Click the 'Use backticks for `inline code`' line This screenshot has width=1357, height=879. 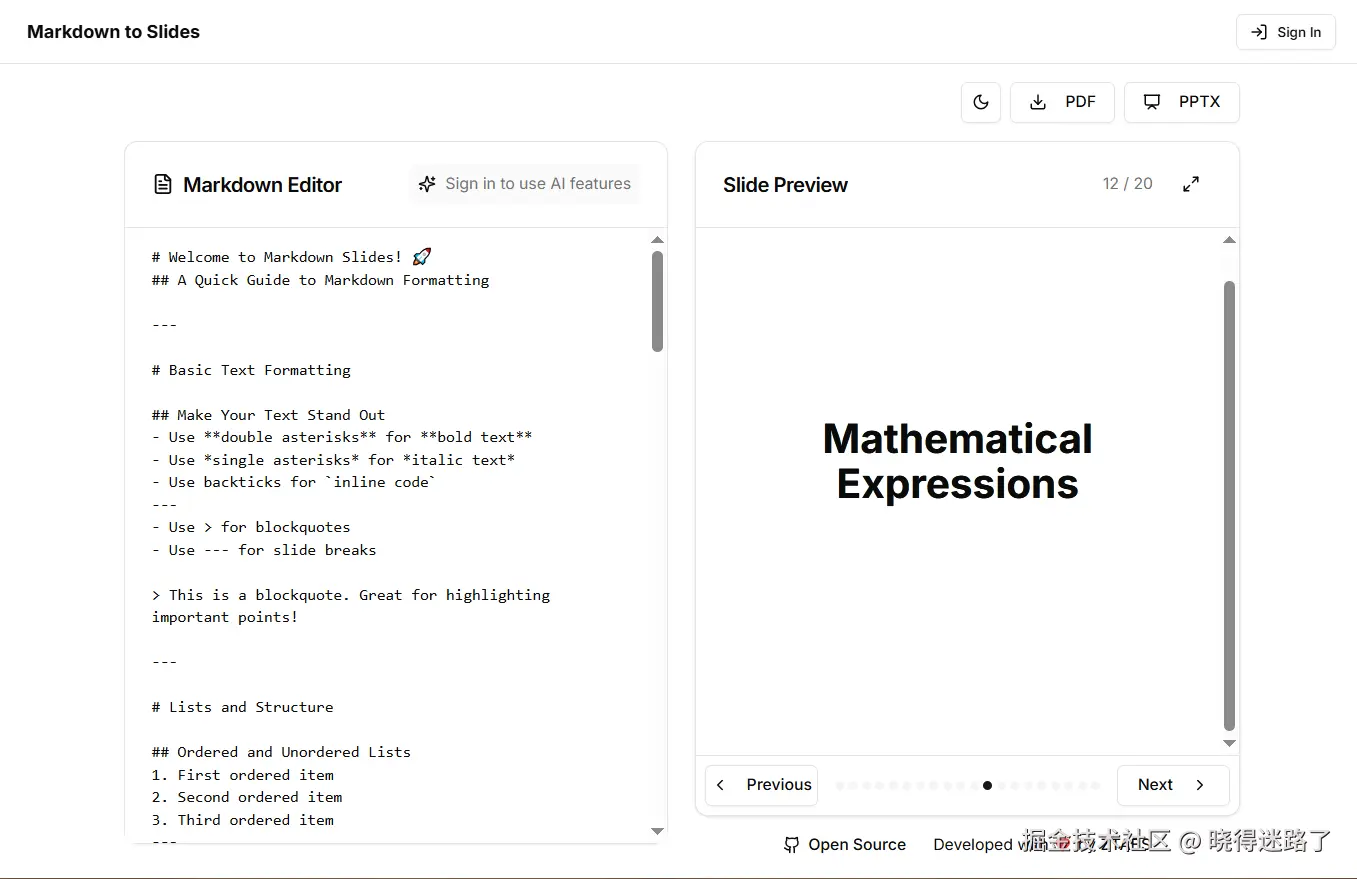(294, 482)
